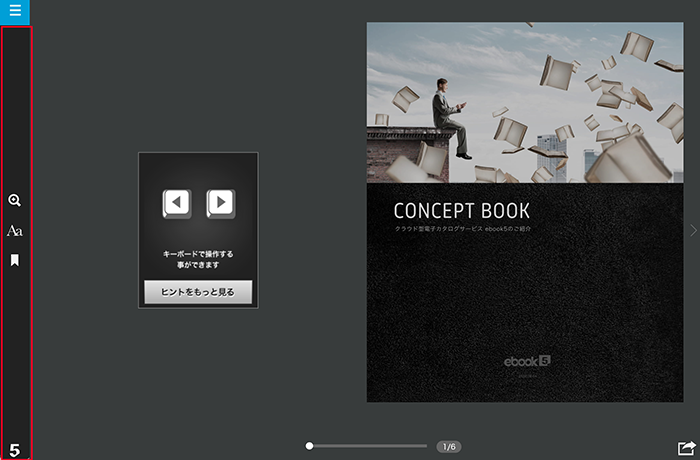Viewport: 700px width, 460px height.
Task: Click the middle of the page slider track
Action: tap(368, 446)
